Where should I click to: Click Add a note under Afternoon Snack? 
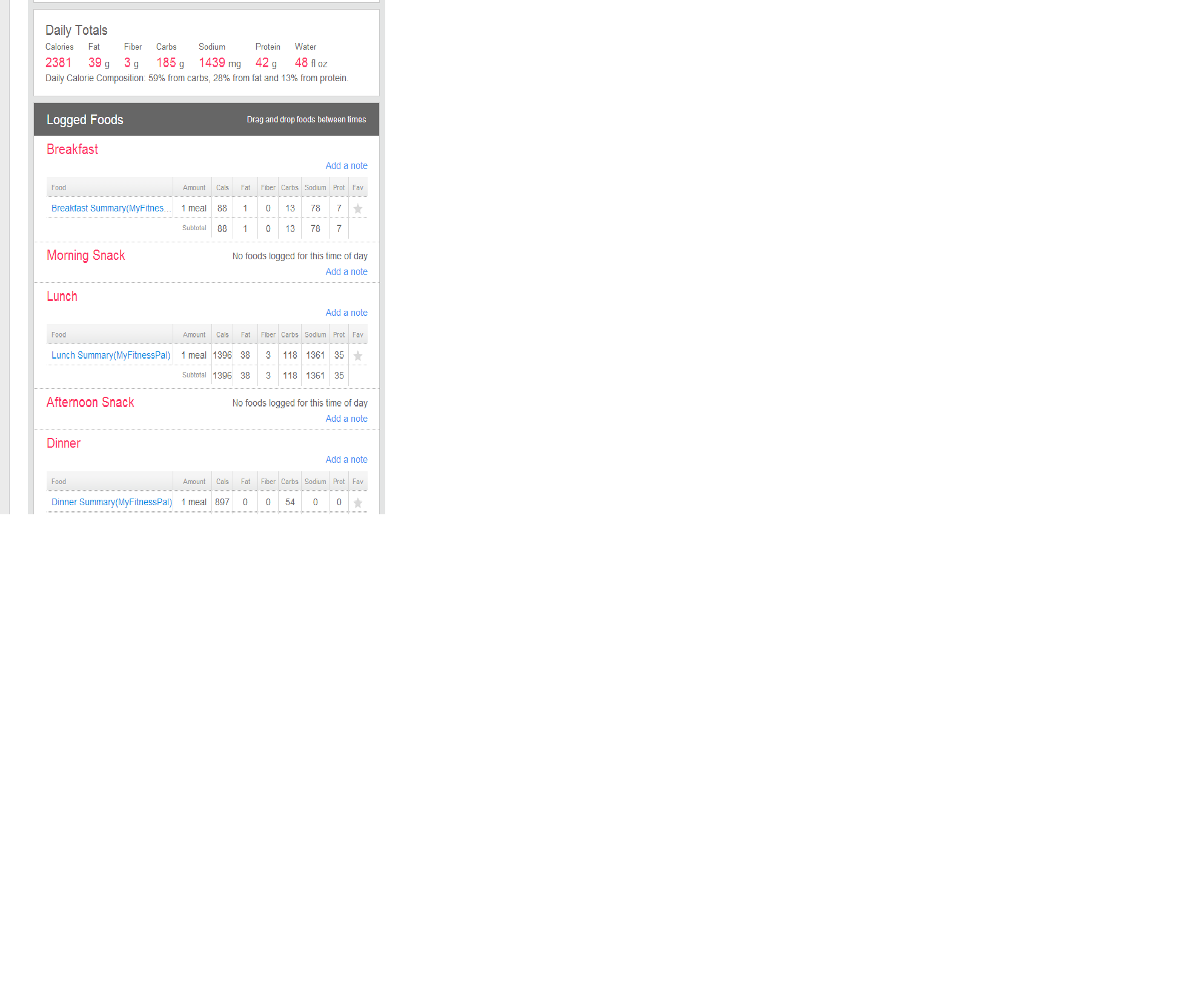[x=346, y=419]
